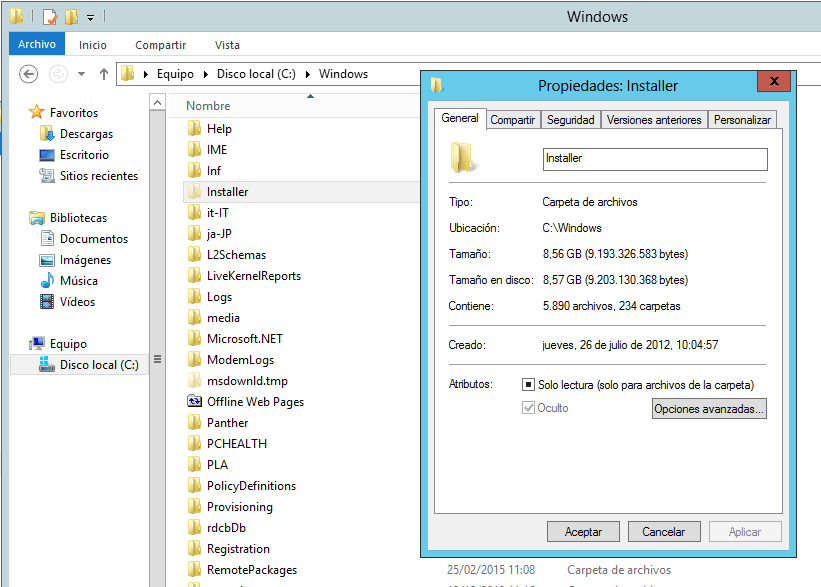Viewport: 821px width, 587px height.
Task: Click the scroll up arrow of navigation pane
Action: pos(158,102)
